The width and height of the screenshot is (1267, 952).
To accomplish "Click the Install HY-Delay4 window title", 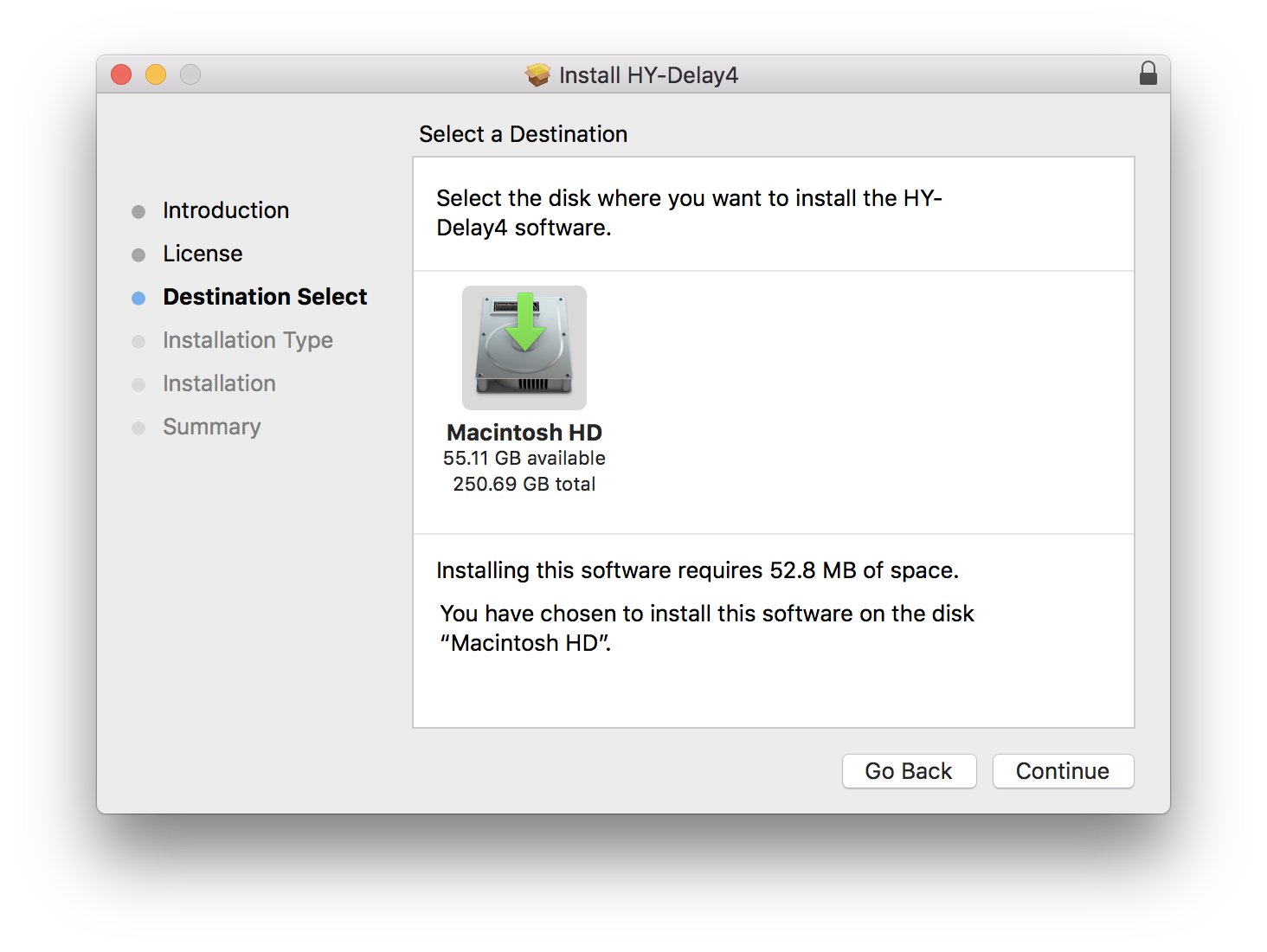I will [648, 75].
